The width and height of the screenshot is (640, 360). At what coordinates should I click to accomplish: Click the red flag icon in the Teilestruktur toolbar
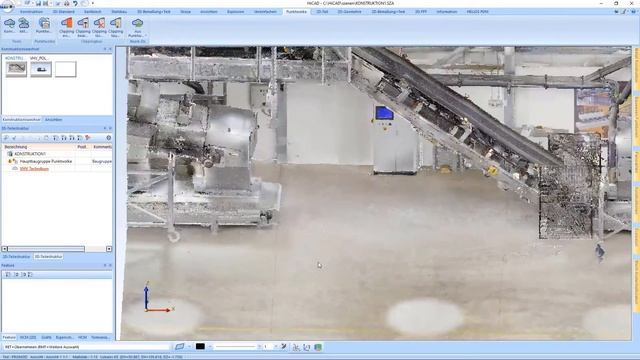click(87, 138)
